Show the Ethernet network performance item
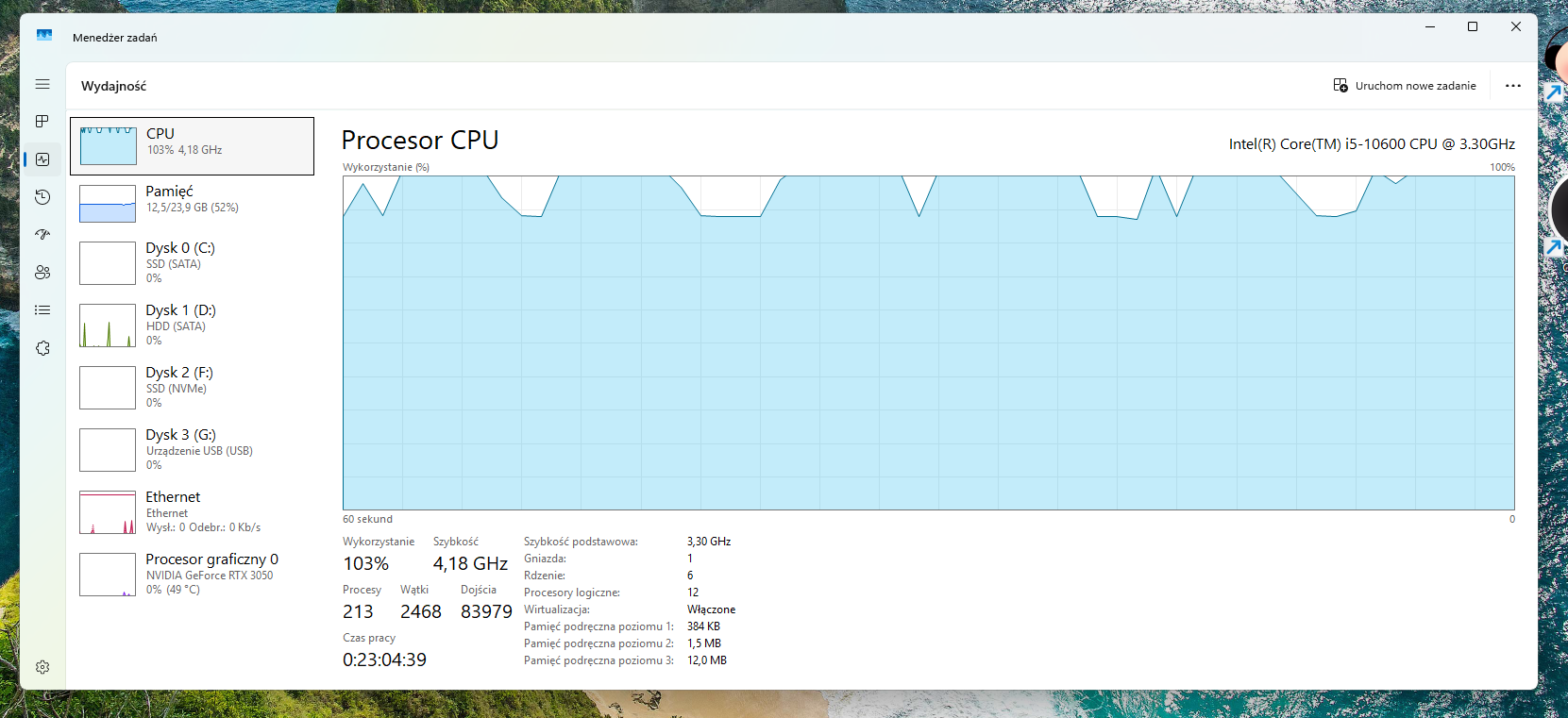1568x718 pixels. pos(192,512)
